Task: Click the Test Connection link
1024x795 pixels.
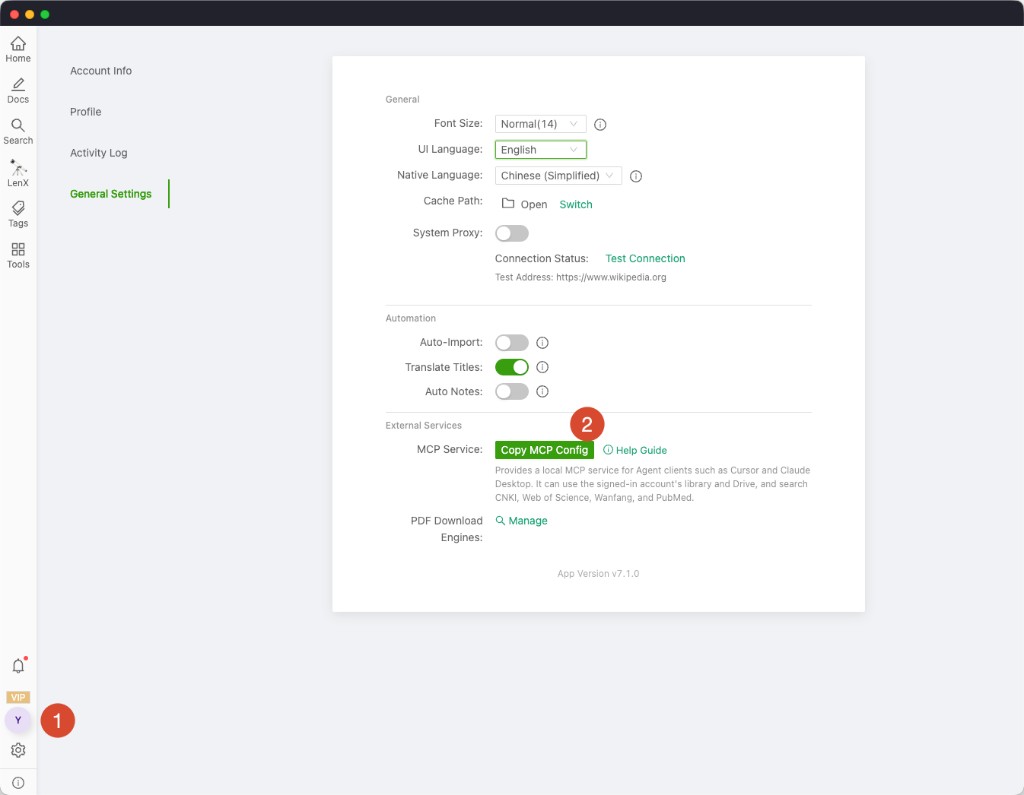Action: (x=645, y=259)
